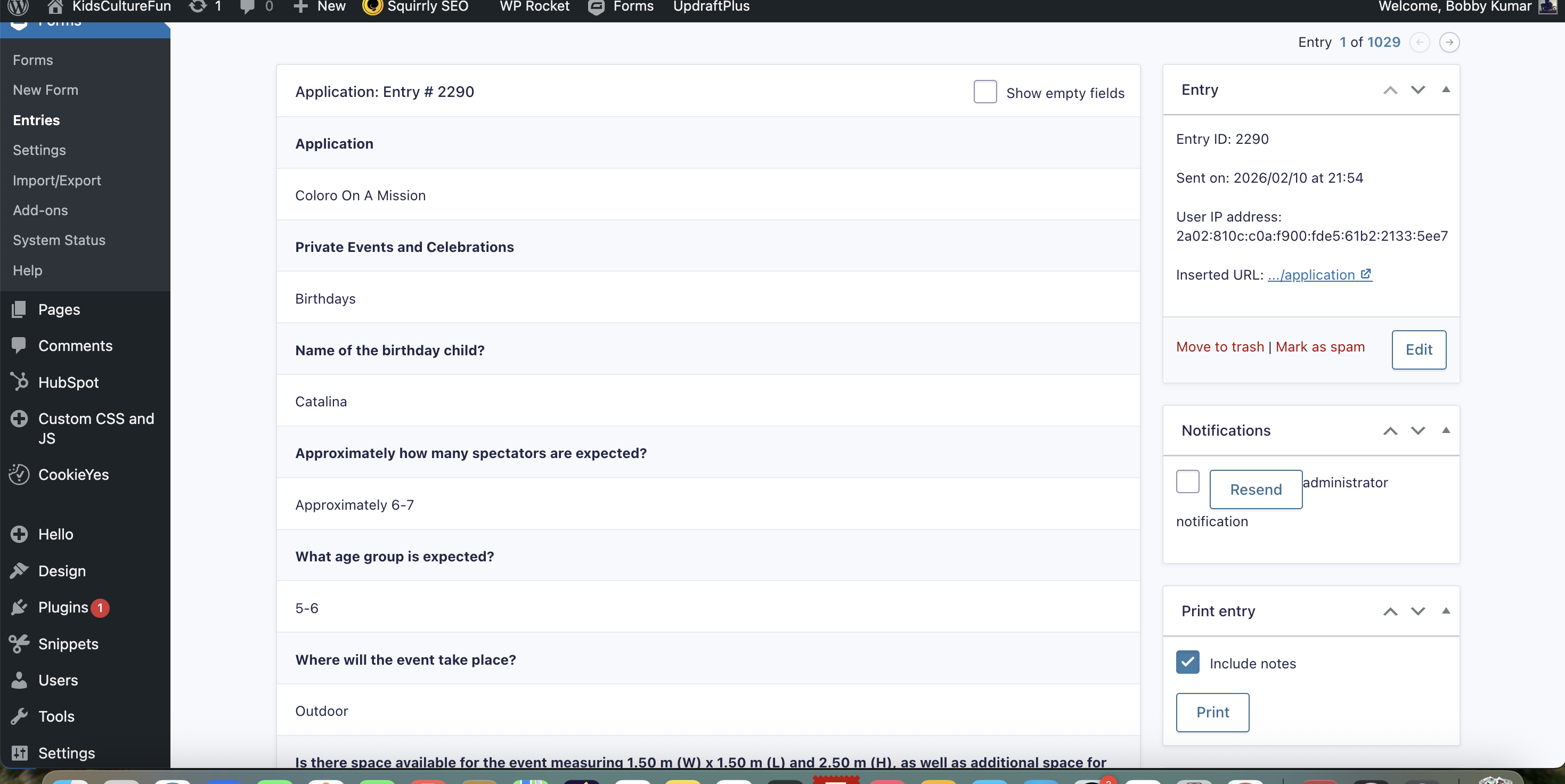Click the Edit button for this entry

(x=1419, y=350)
